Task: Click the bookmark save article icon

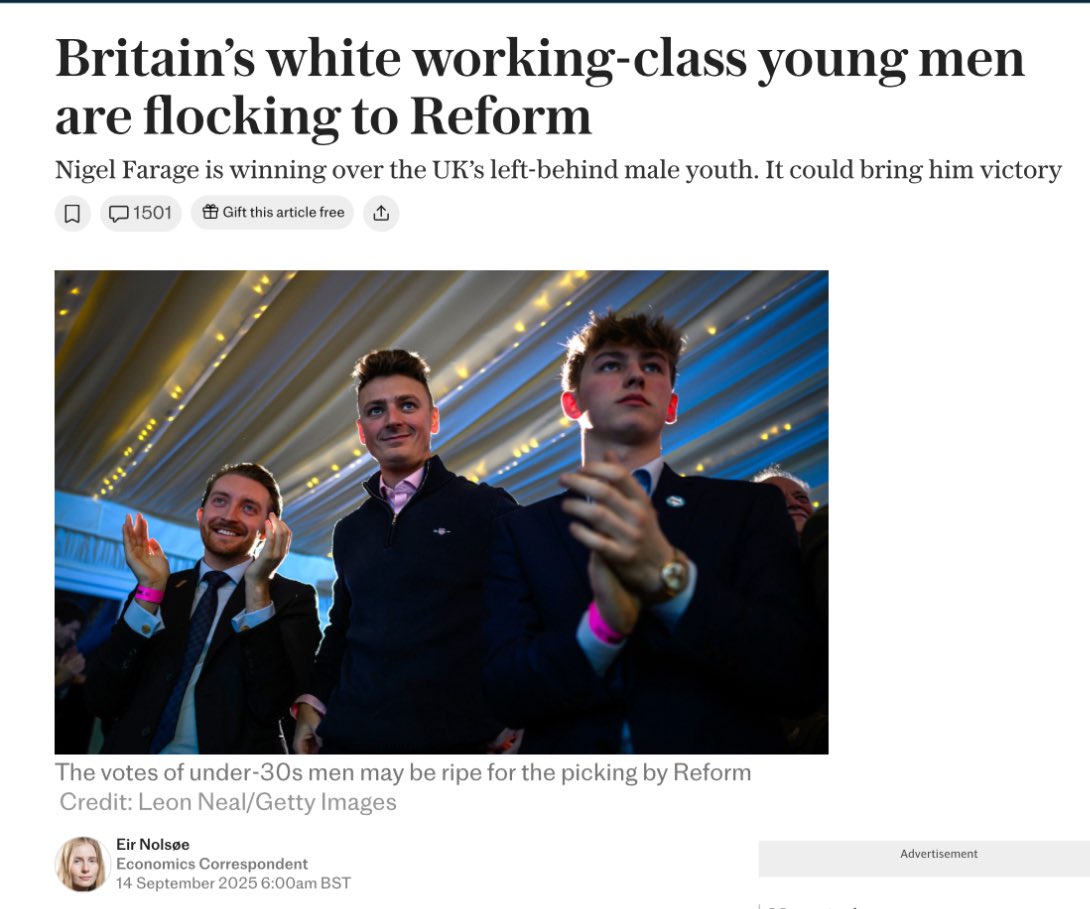Action: click(x=72, y=213)
